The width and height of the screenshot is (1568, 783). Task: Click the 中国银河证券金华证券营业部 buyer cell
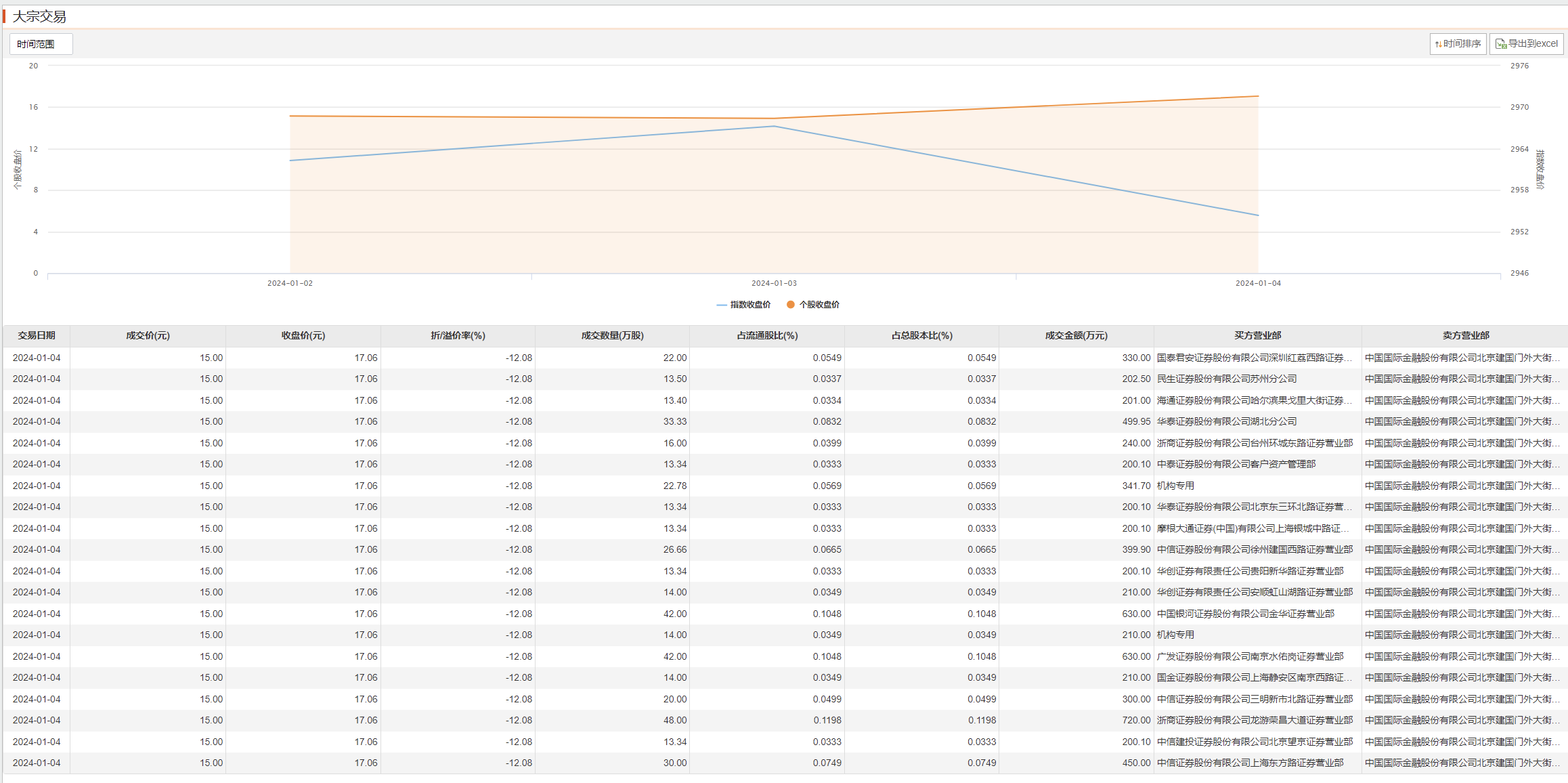(x=1245, y=614)
